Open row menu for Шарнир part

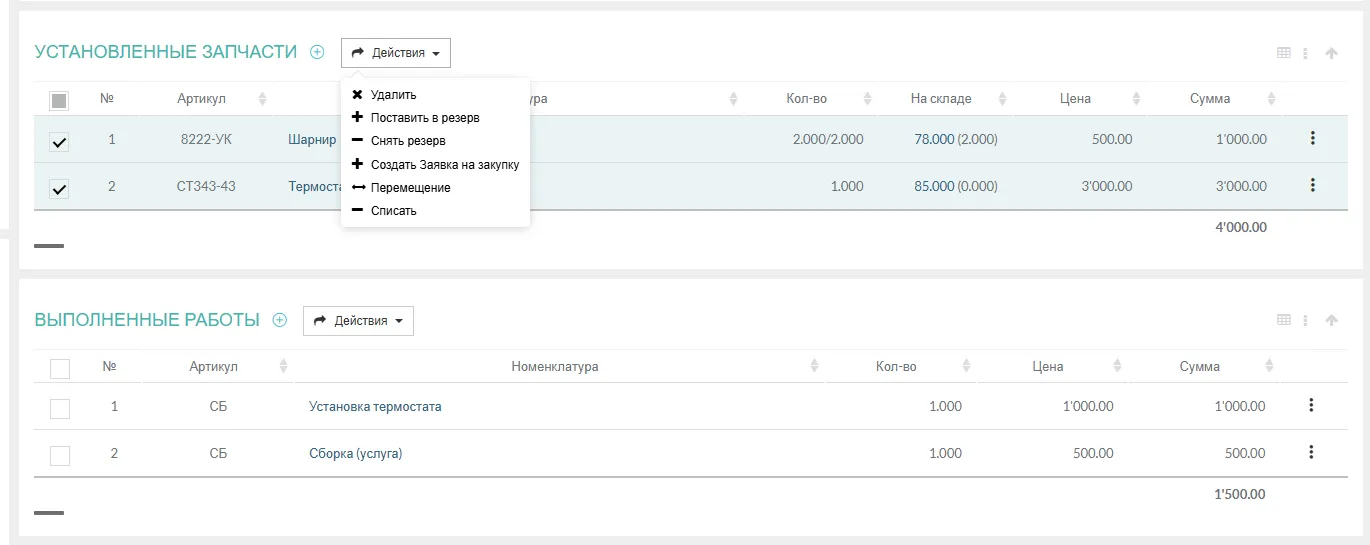tap(1312, 138)
